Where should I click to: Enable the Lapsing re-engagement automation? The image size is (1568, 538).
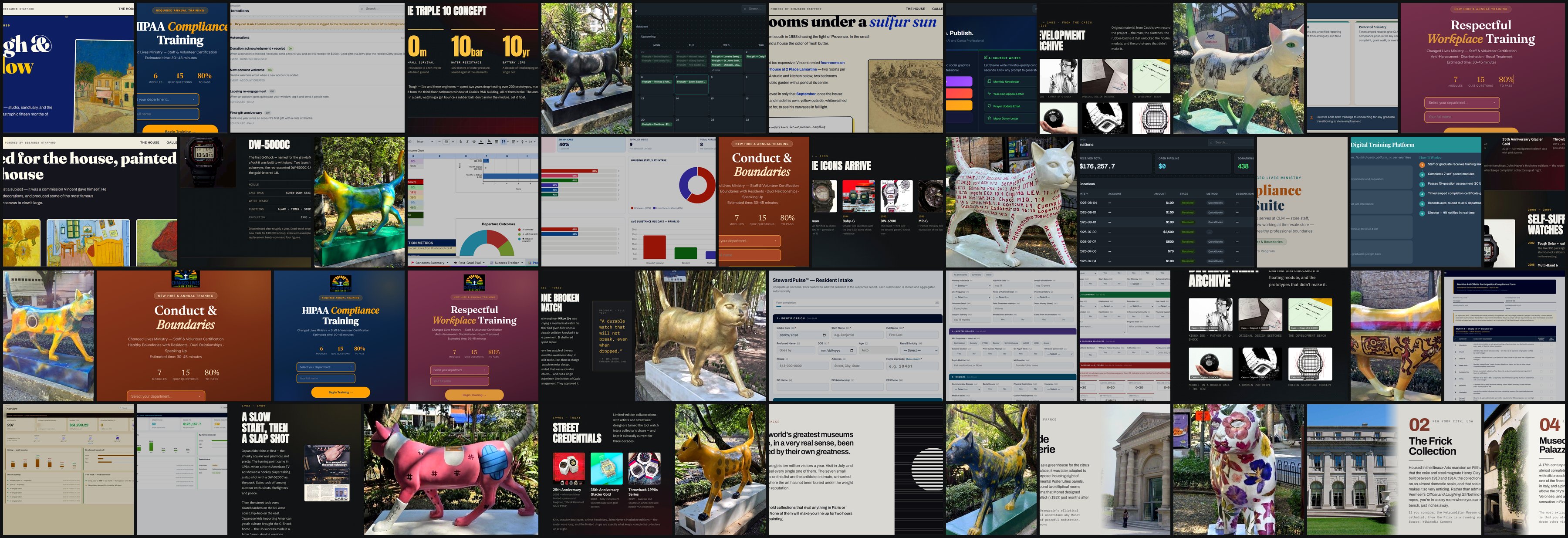(272, 92)
